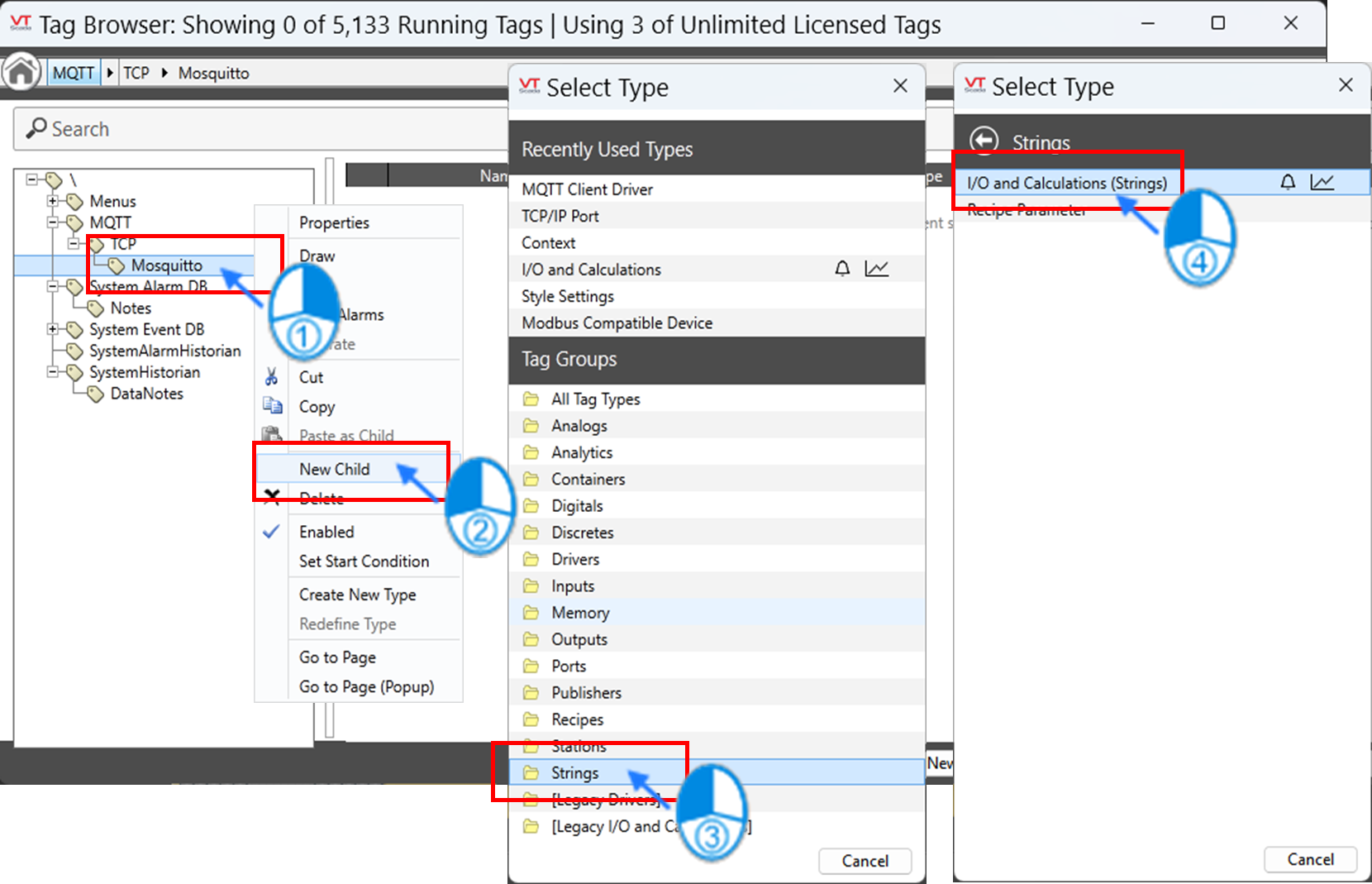Open the Recipes tag group folder
The height and width of the screenshot is (884, 1372).
[x=531, y=719]
